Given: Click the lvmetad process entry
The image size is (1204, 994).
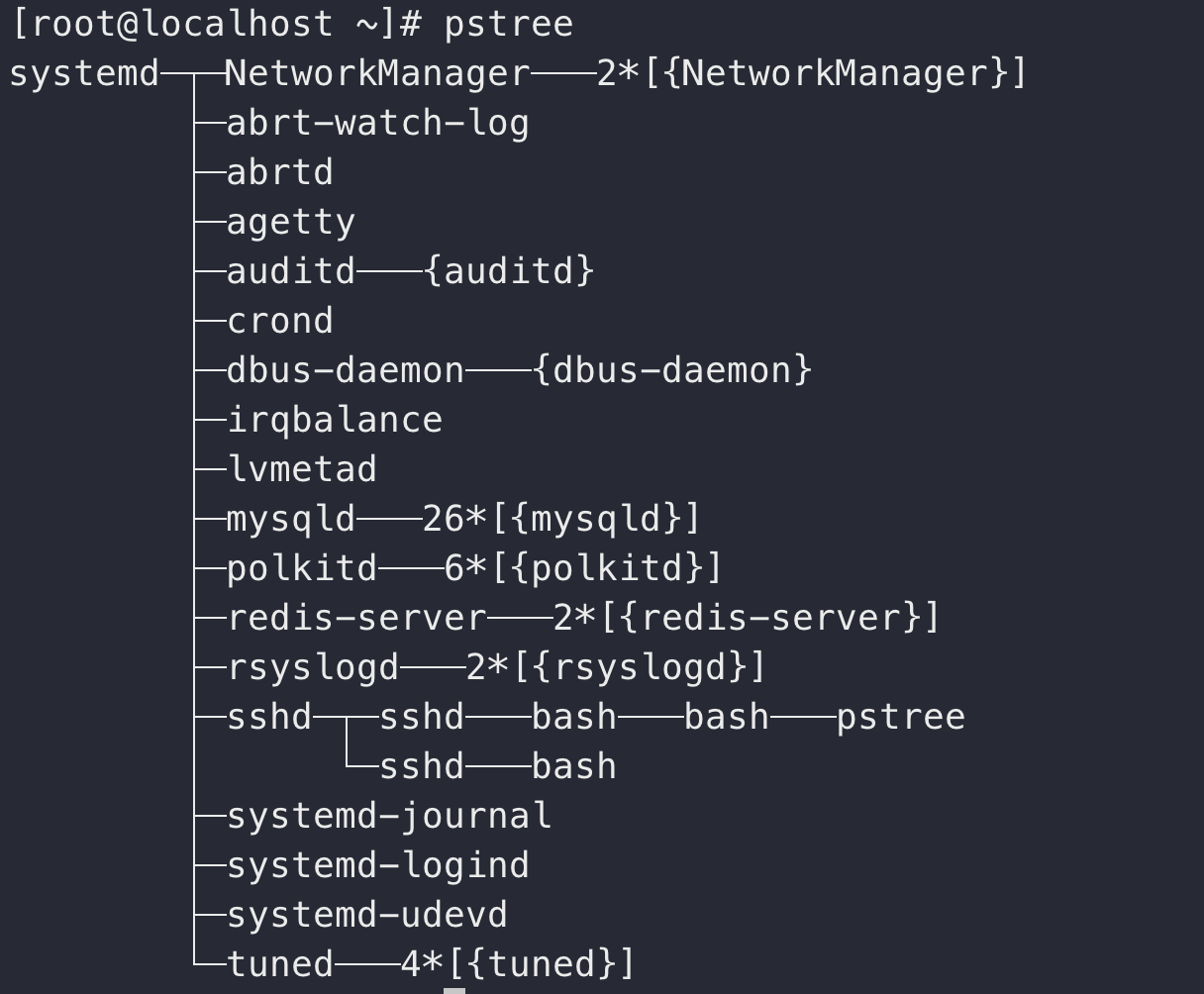Looking at the screenshot, I should (301, 469).
